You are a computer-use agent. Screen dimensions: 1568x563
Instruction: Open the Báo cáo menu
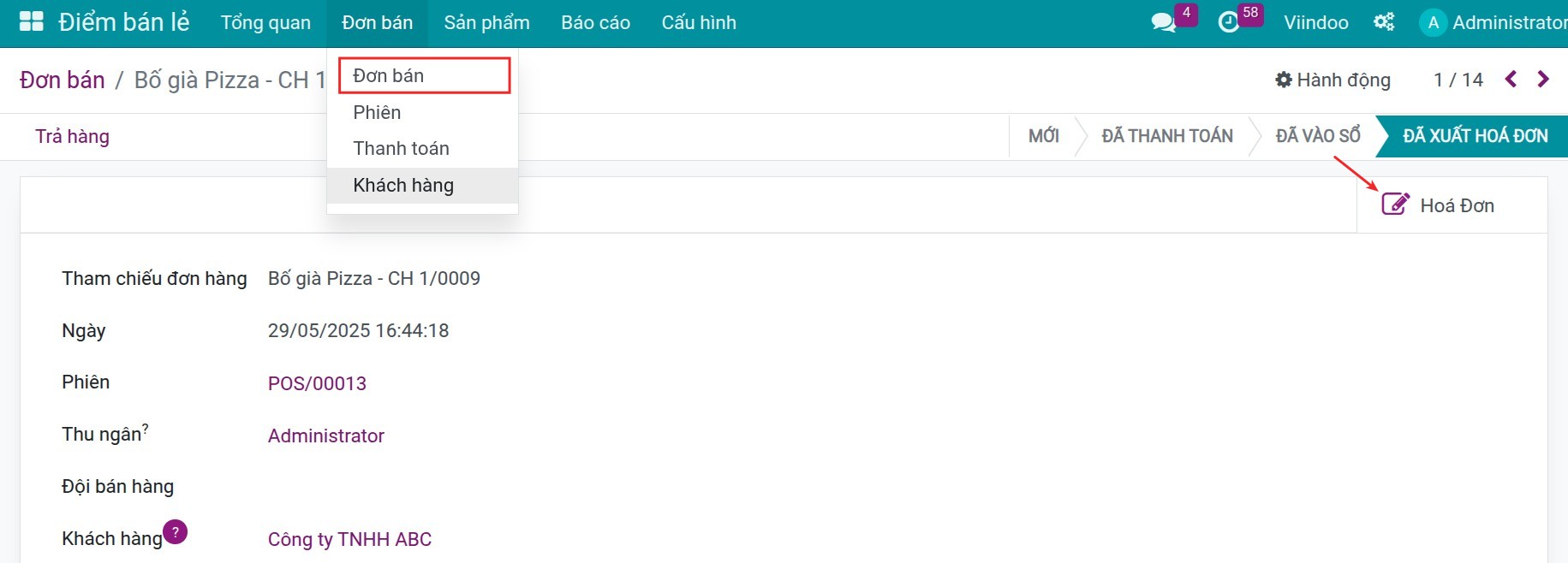click(x=595, y=23)
